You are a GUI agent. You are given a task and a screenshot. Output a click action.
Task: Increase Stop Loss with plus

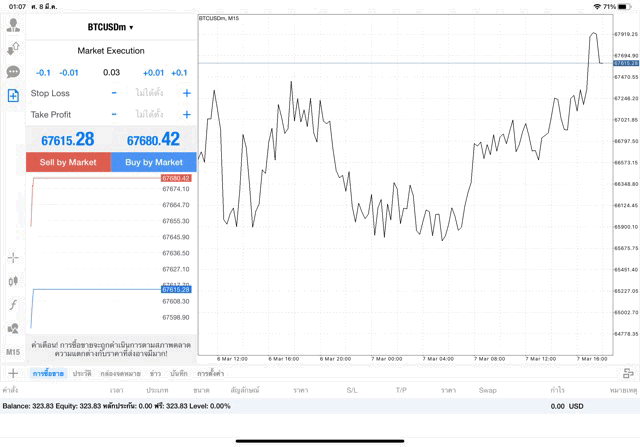187,93
